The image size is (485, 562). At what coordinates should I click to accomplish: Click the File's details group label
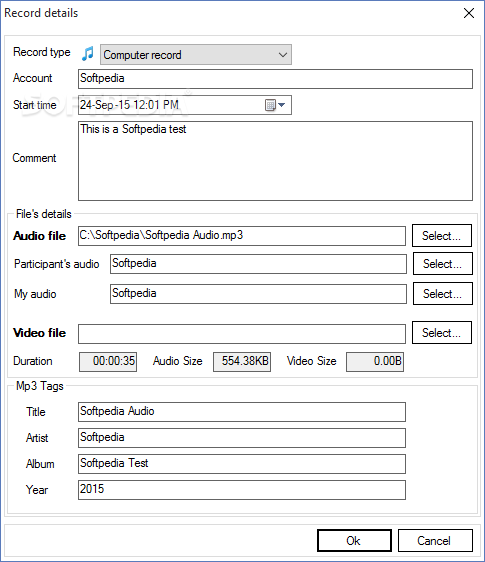(x=44, y=214)
